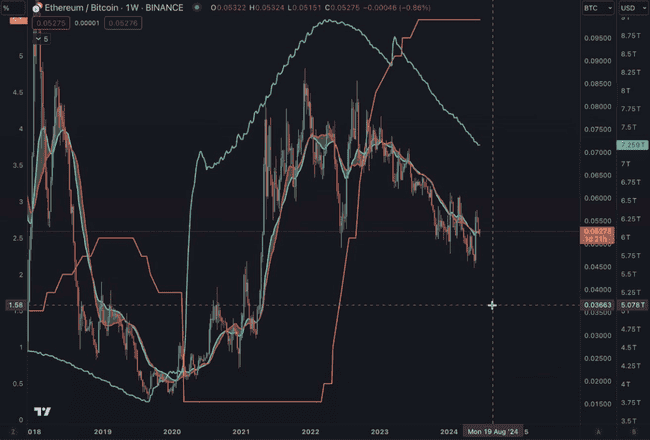Click the timezone button at bottom-left corner

tap(13, 432)
